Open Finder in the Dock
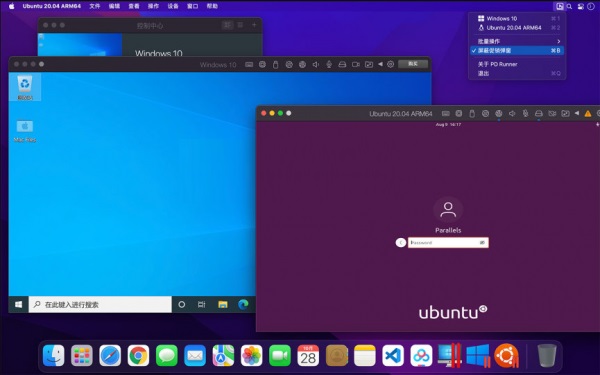Screen dimensions: 600x375 [54, 355]
